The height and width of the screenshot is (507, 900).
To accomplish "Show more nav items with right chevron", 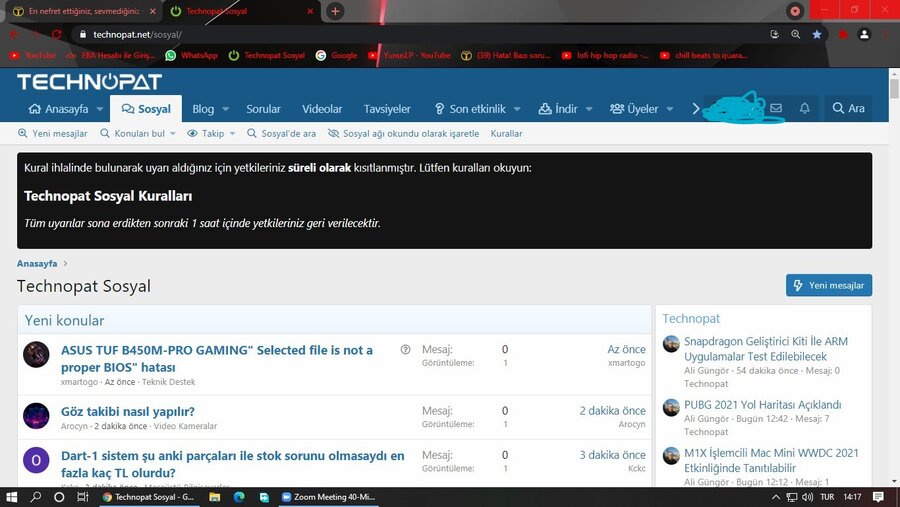I will [696, 109].
